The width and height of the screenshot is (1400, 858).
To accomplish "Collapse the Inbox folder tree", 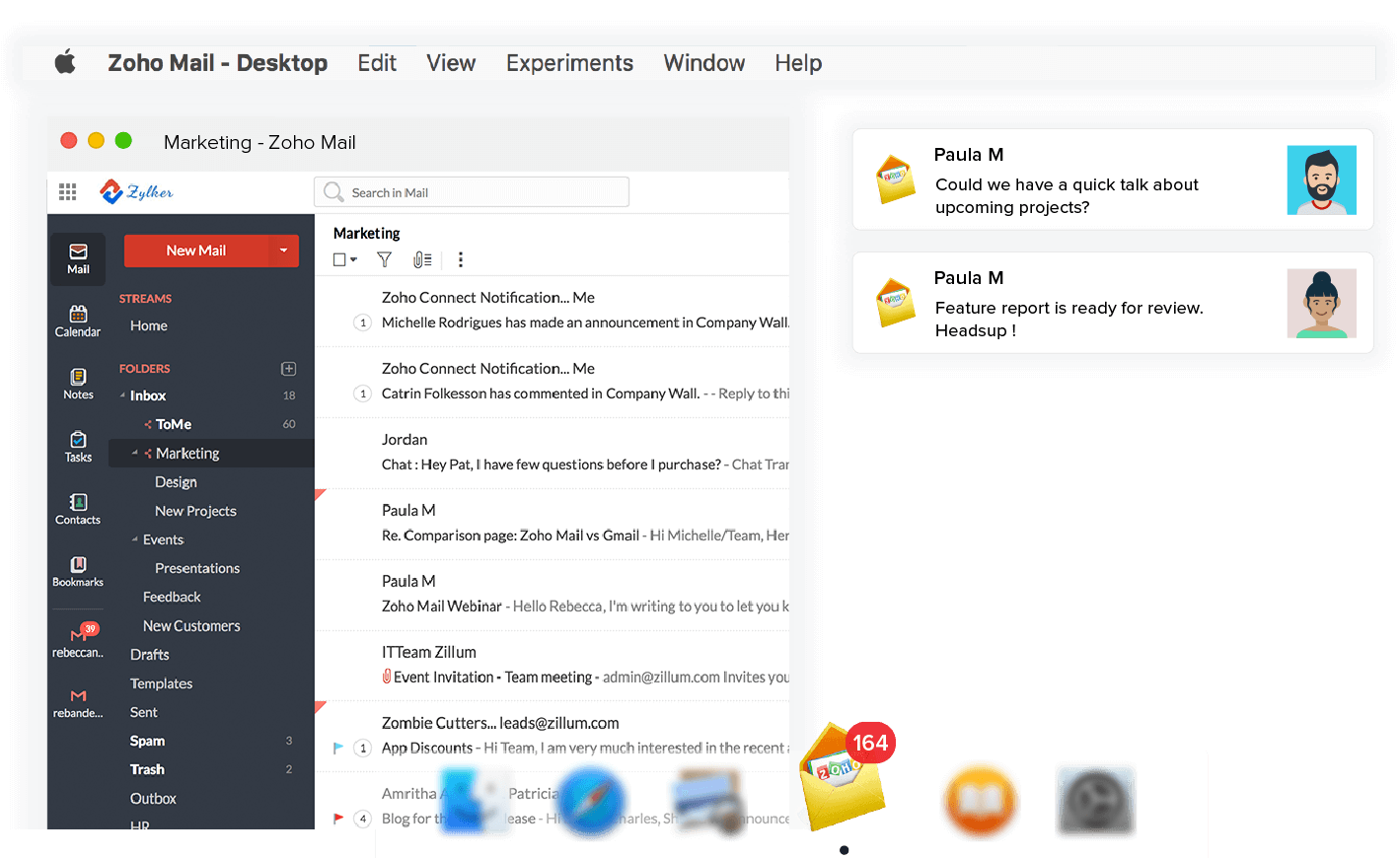I will click(123, 395).
